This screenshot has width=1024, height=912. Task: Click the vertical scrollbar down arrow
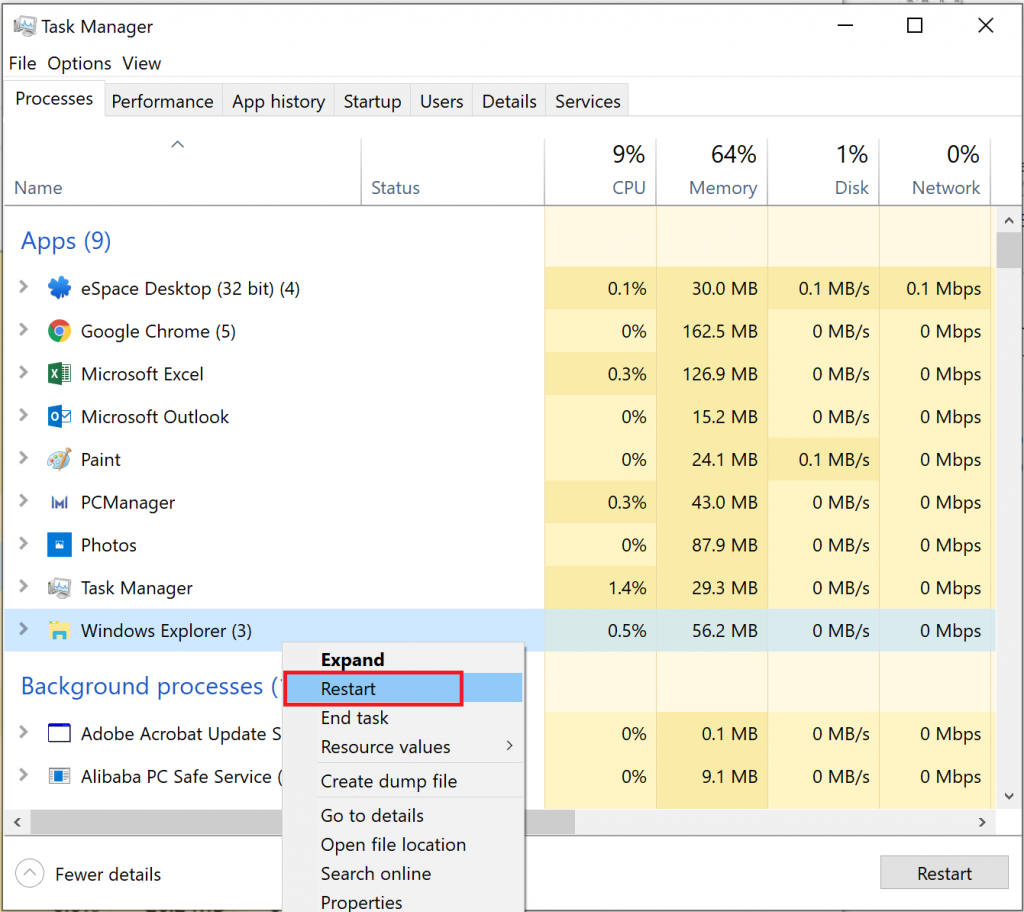(1009, 796)
